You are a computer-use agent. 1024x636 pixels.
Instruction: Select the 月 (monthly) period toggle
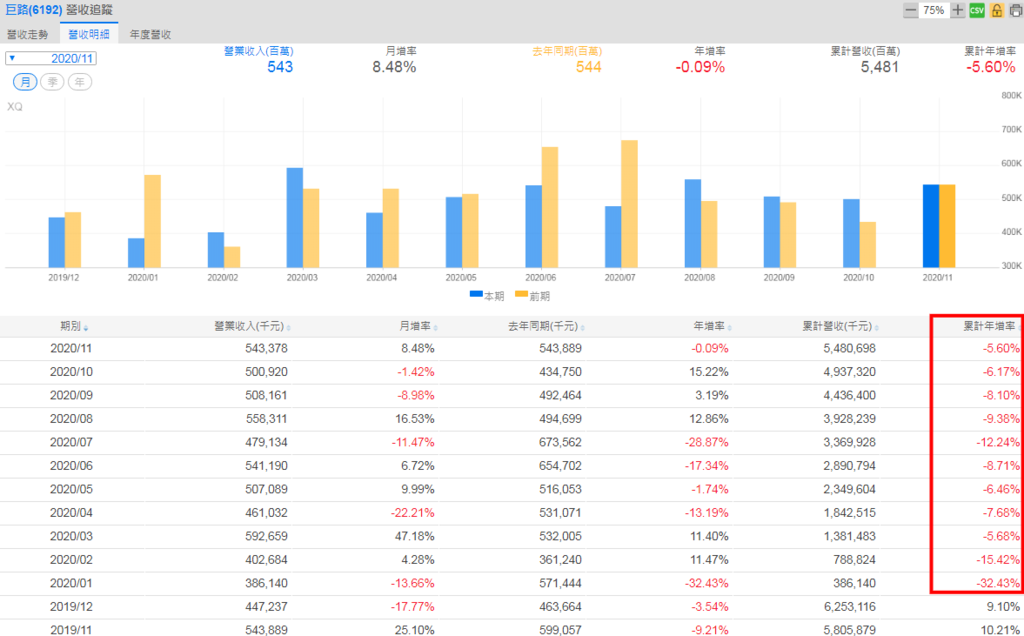25,82
